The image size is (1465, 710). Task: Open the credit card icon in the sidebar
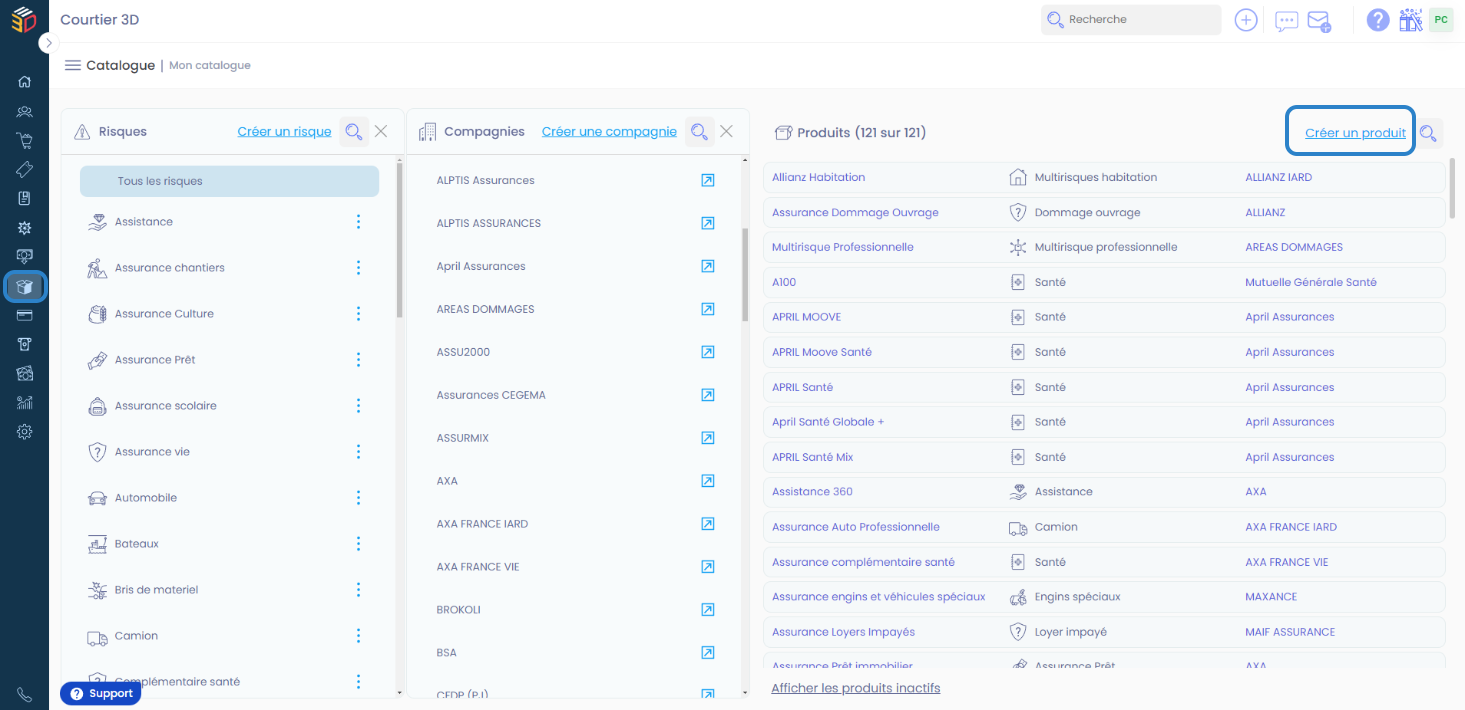coord(24,315)
